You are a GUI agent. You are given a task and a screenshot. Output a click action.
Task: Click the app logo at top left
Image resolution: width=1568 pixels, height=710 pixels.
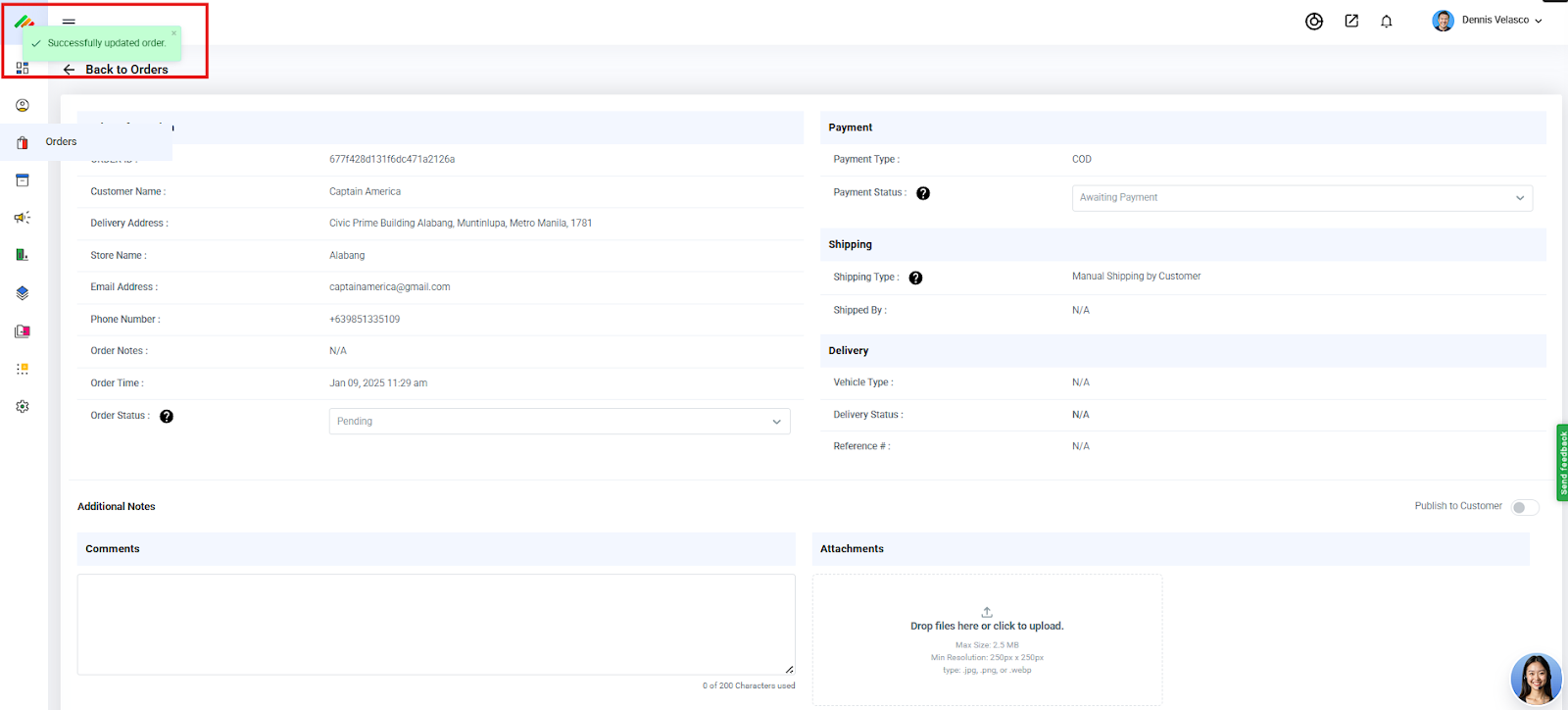[x=24, y=21]
